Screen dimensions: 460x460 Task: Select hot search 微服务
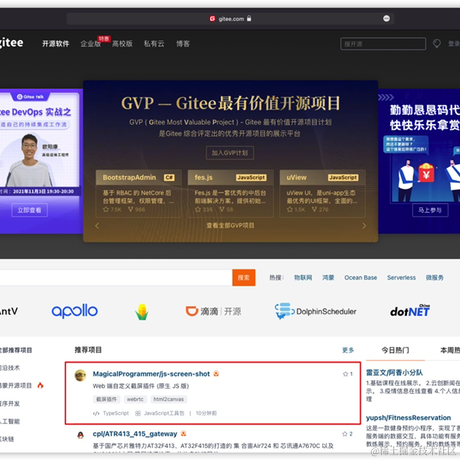(435, 278)
